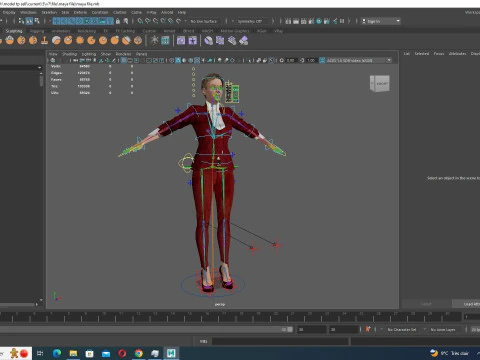The image size is (480, 360).
Task: Select the Relax sculpt brush icon
Action: (x=9, y=41)
